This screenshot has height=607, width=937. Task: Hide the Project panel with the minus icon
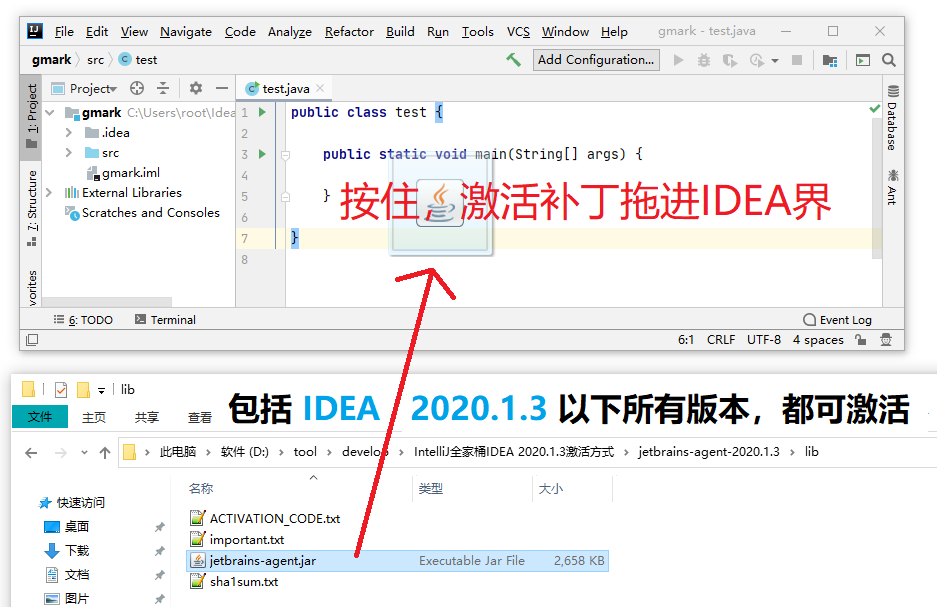pyautogui.click(x=222, y=88)
